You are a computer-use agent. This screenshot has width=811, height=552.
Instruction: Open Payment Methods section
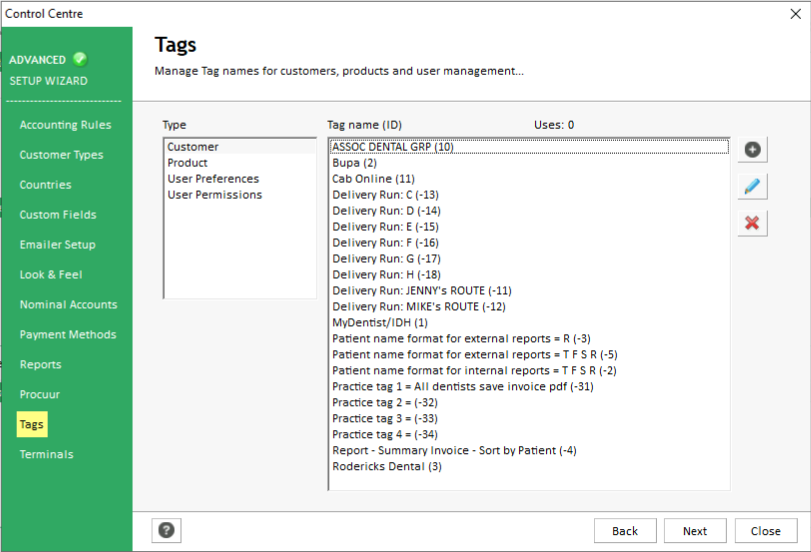pos(68,335)
